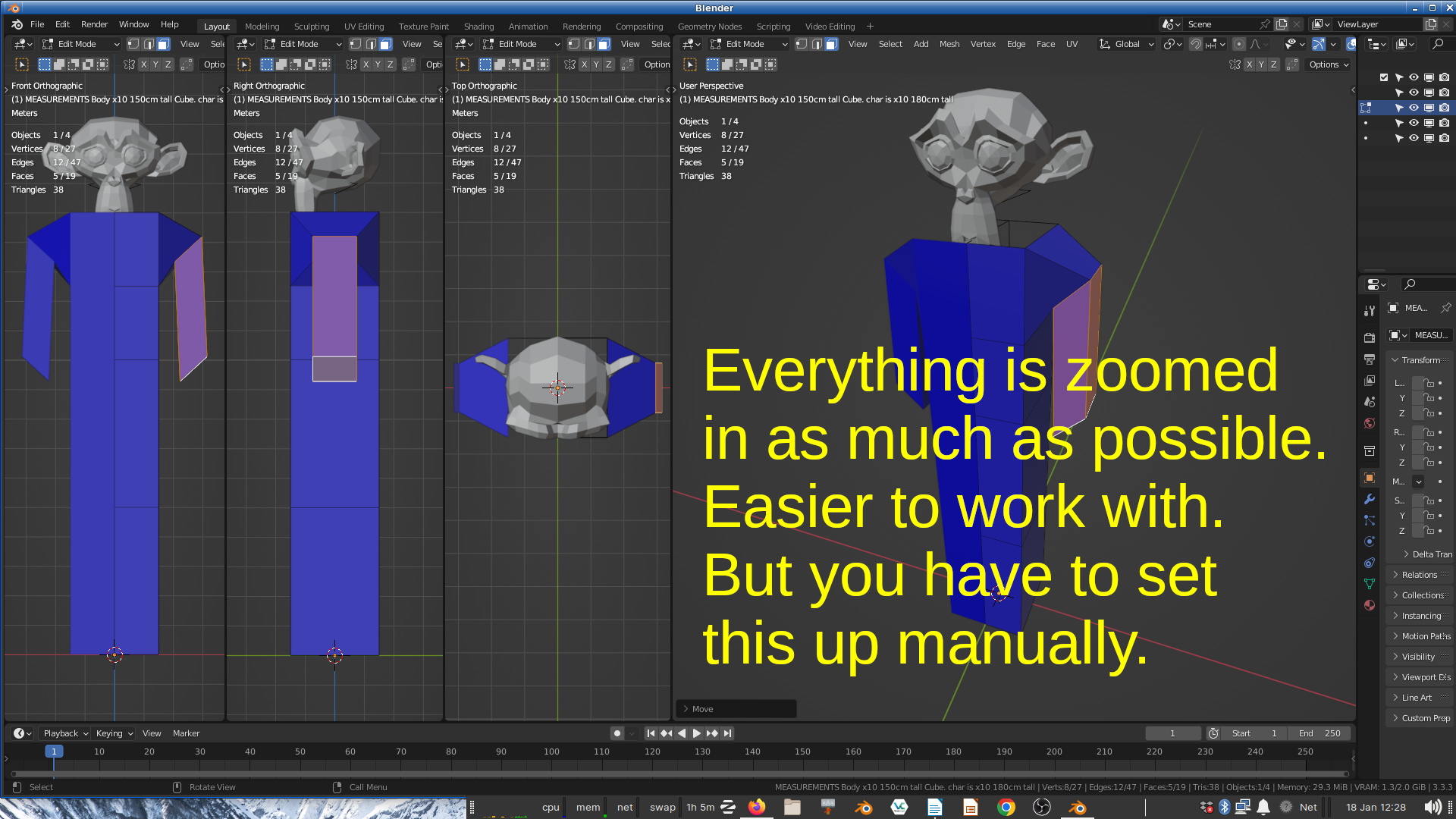Open the Modifiers wrench properties tab
Viewport: 1456px width, 819px height.
pos(1369,499)
